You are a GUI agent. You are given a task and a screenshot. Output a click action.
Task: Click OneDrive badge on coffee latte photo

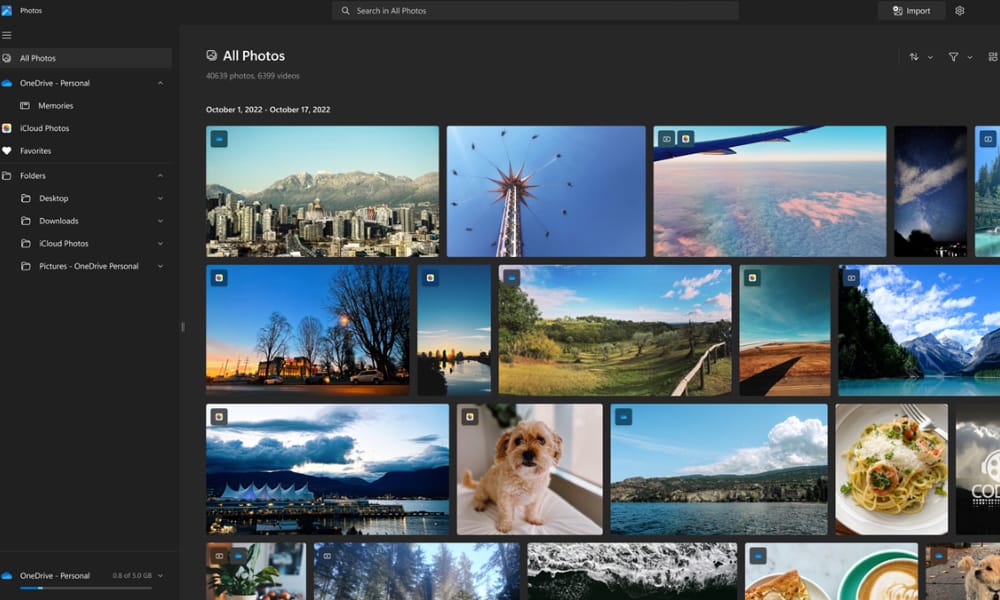coord(758,556)
